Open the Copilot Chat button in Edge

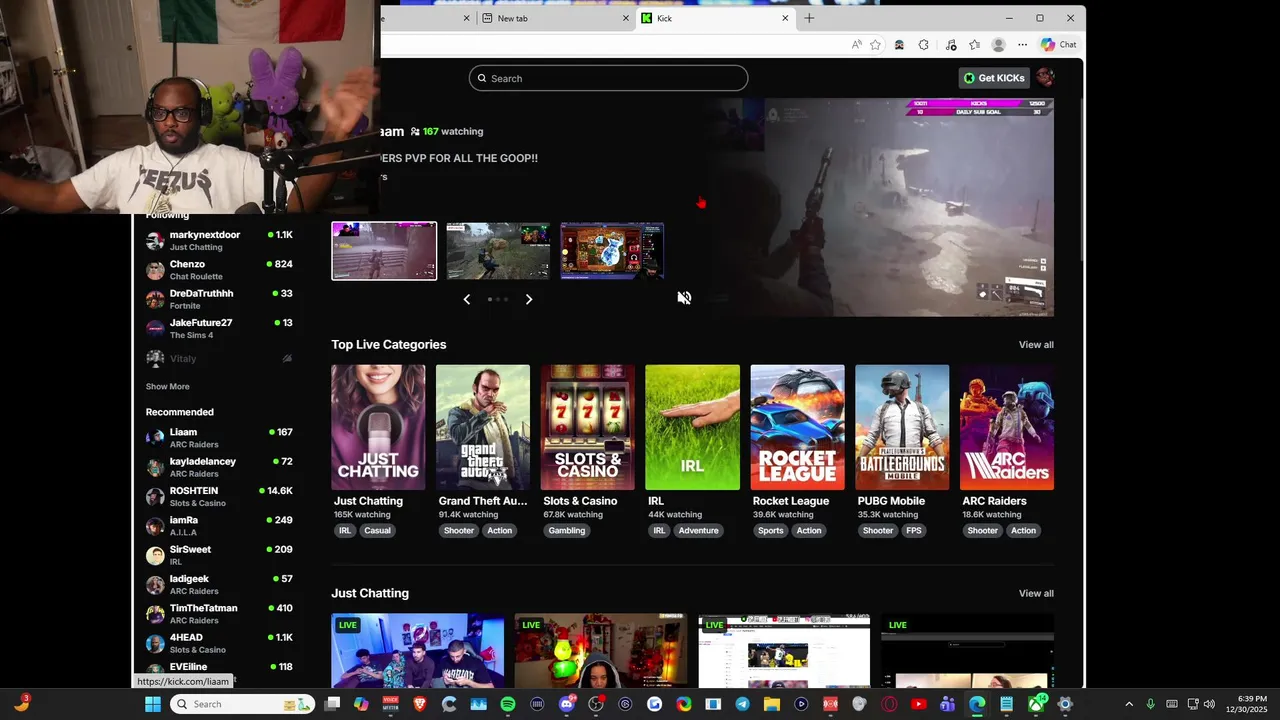(1058, 45)
